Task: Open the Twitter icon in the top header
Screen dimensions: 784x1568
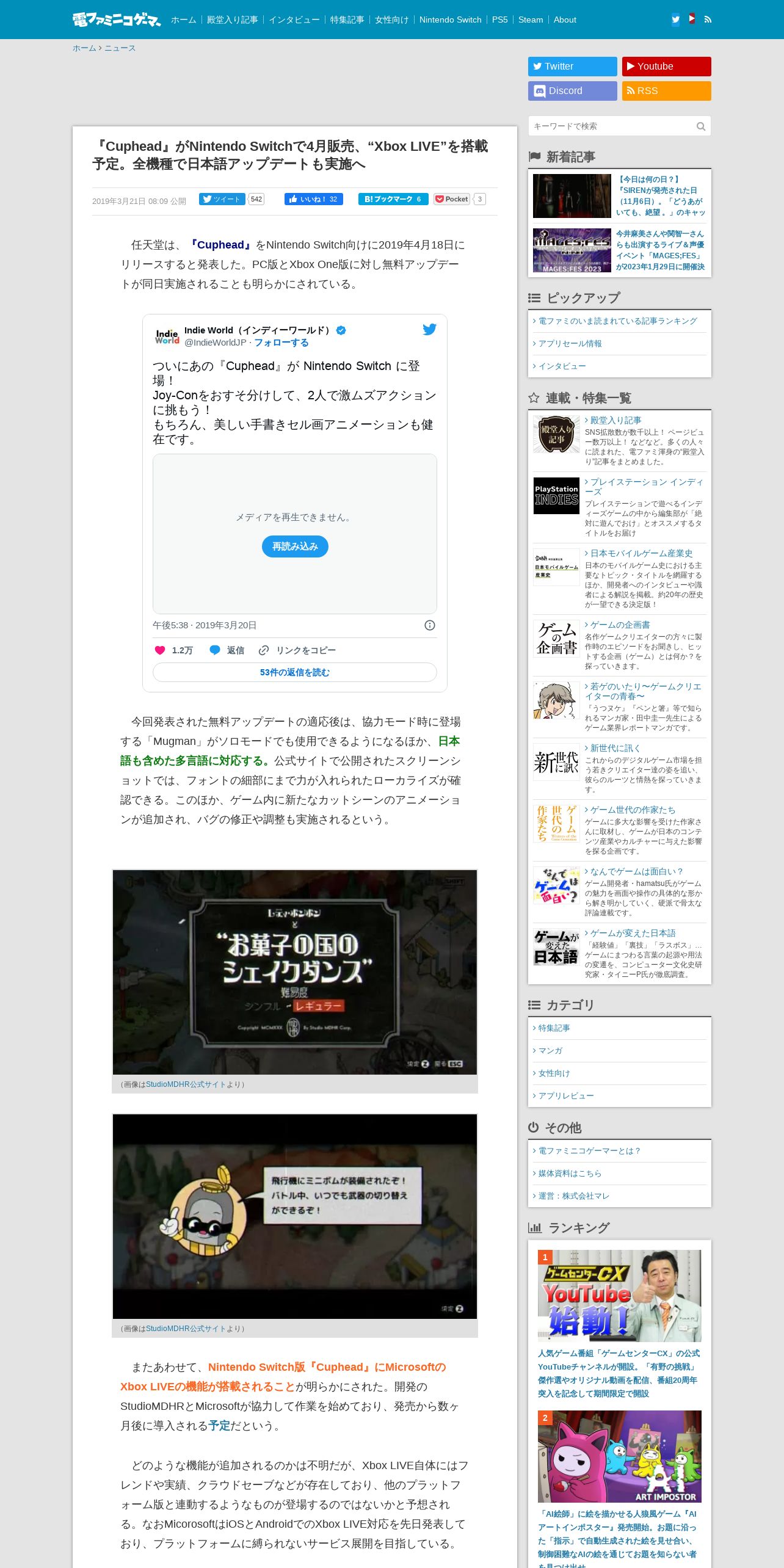Action: point(675,20)
